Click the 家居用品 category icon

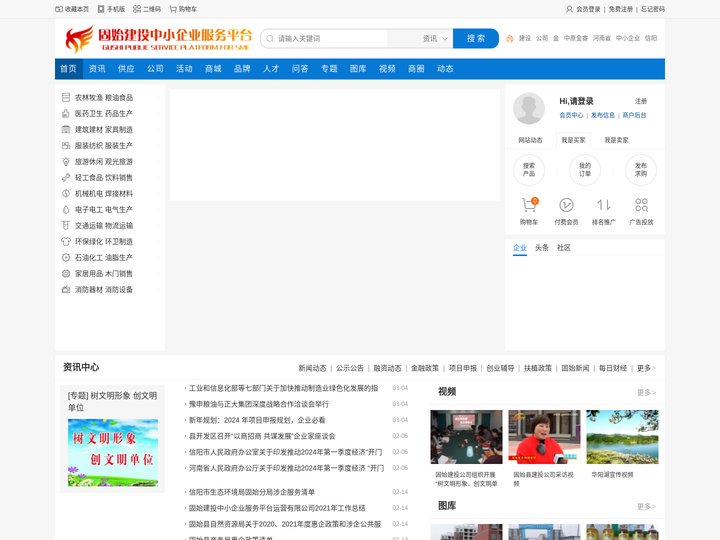pyautogui.click(x=66, y=273)
